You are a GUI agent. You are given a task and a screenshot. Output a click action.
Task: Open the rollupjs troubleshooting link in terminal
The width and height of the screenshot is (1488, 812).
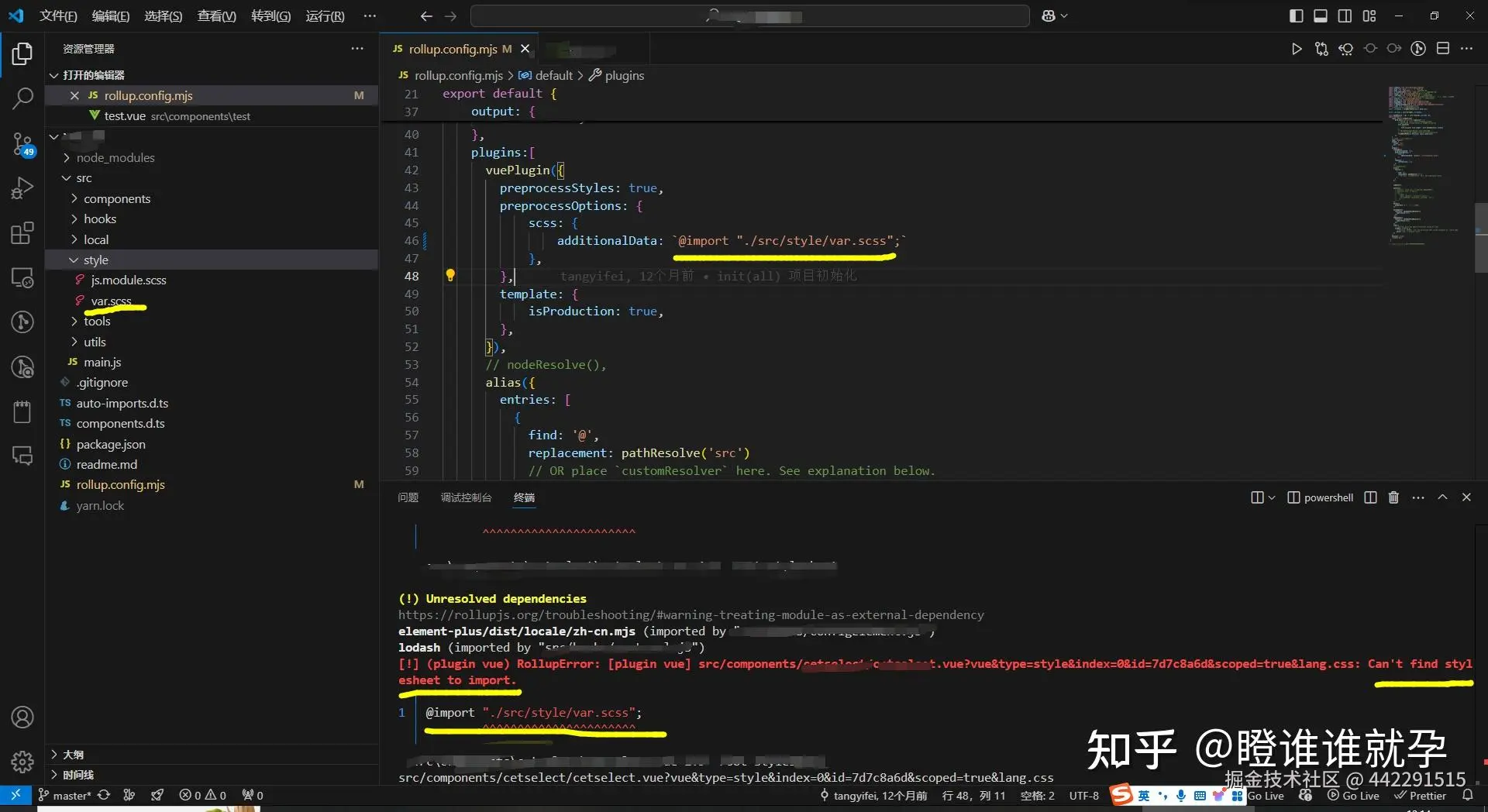[x=691, y=614]
